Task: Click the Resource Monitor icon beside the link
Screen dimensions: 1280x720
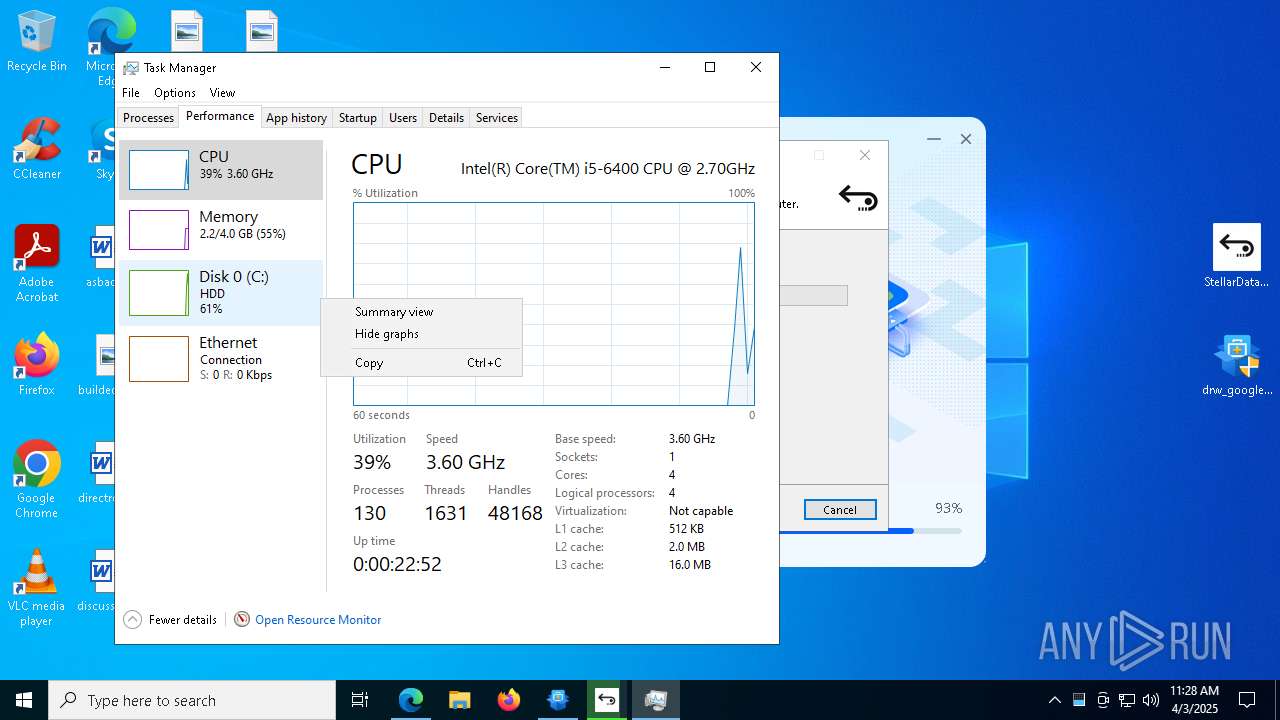Action: [x=241, y=620]
